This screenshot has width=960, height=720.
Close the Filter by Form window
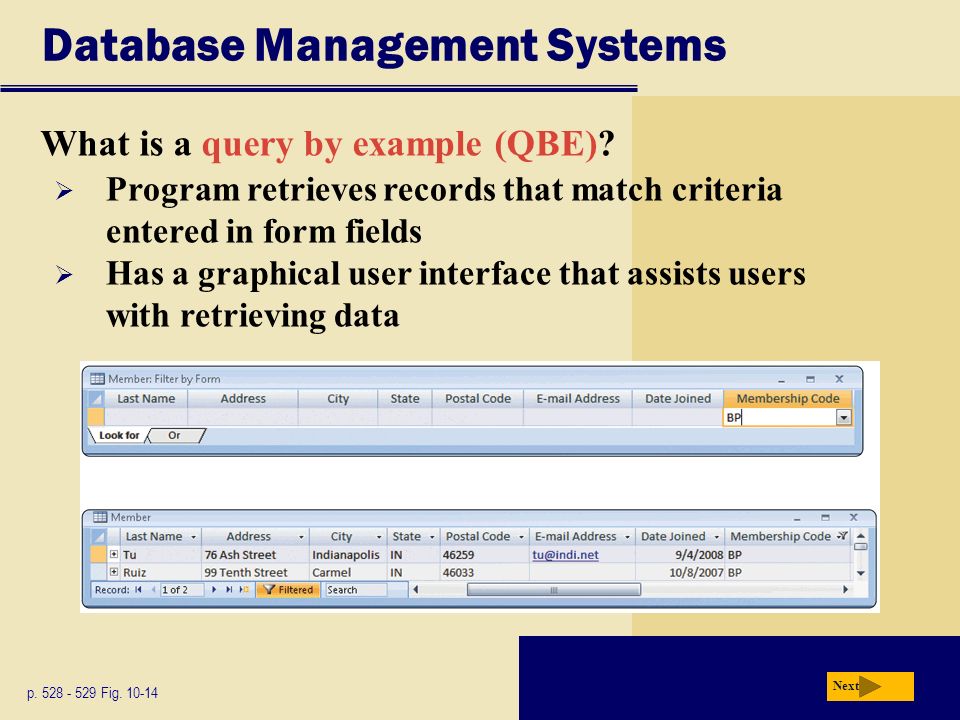[x=839, y=379]
